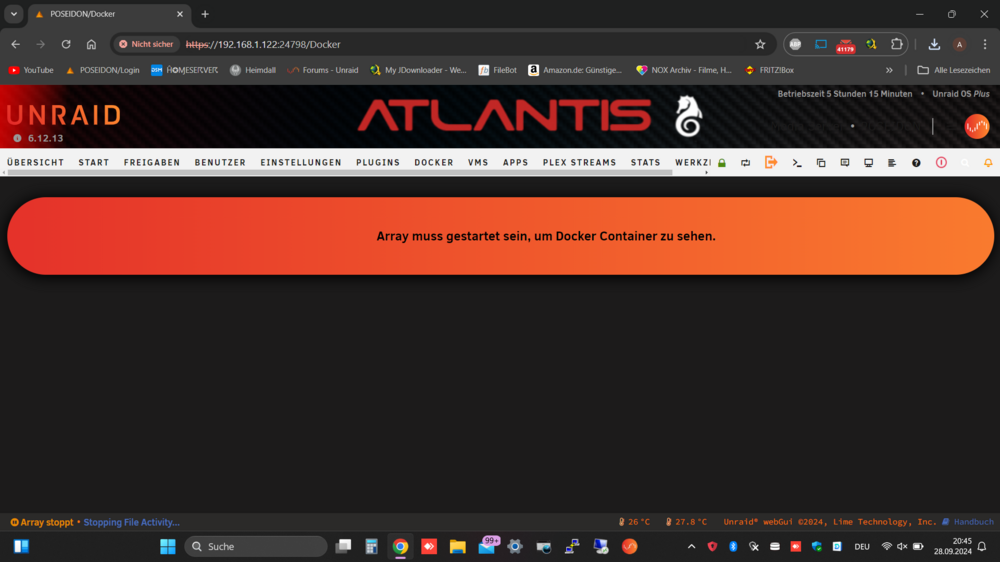Click the taskbar Suche search box

[x=256, y=547]
